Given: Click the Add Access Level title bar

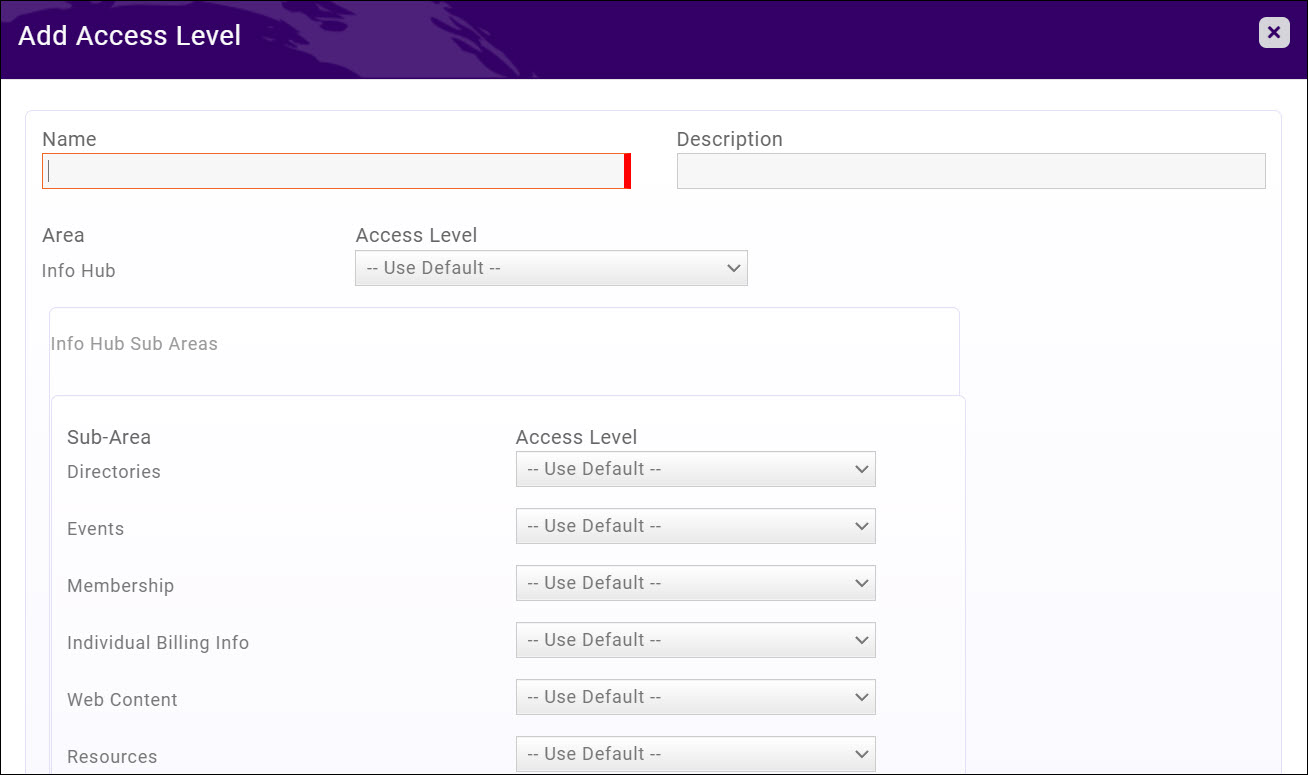Looking at the screenshot, I should [x=129, y=35].
